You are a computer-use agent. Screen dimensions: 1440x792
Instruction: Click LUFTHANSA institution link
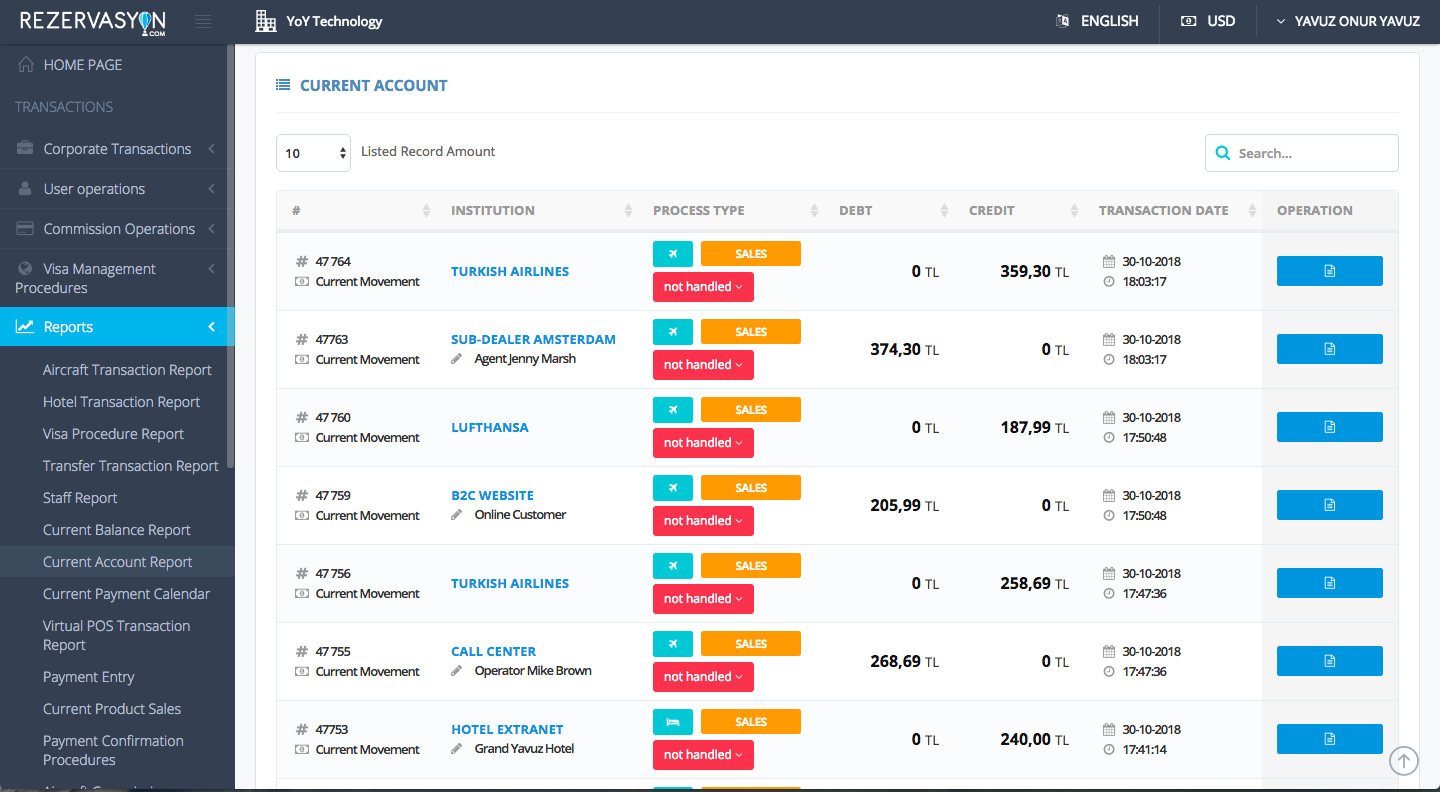tap(490, 427)
